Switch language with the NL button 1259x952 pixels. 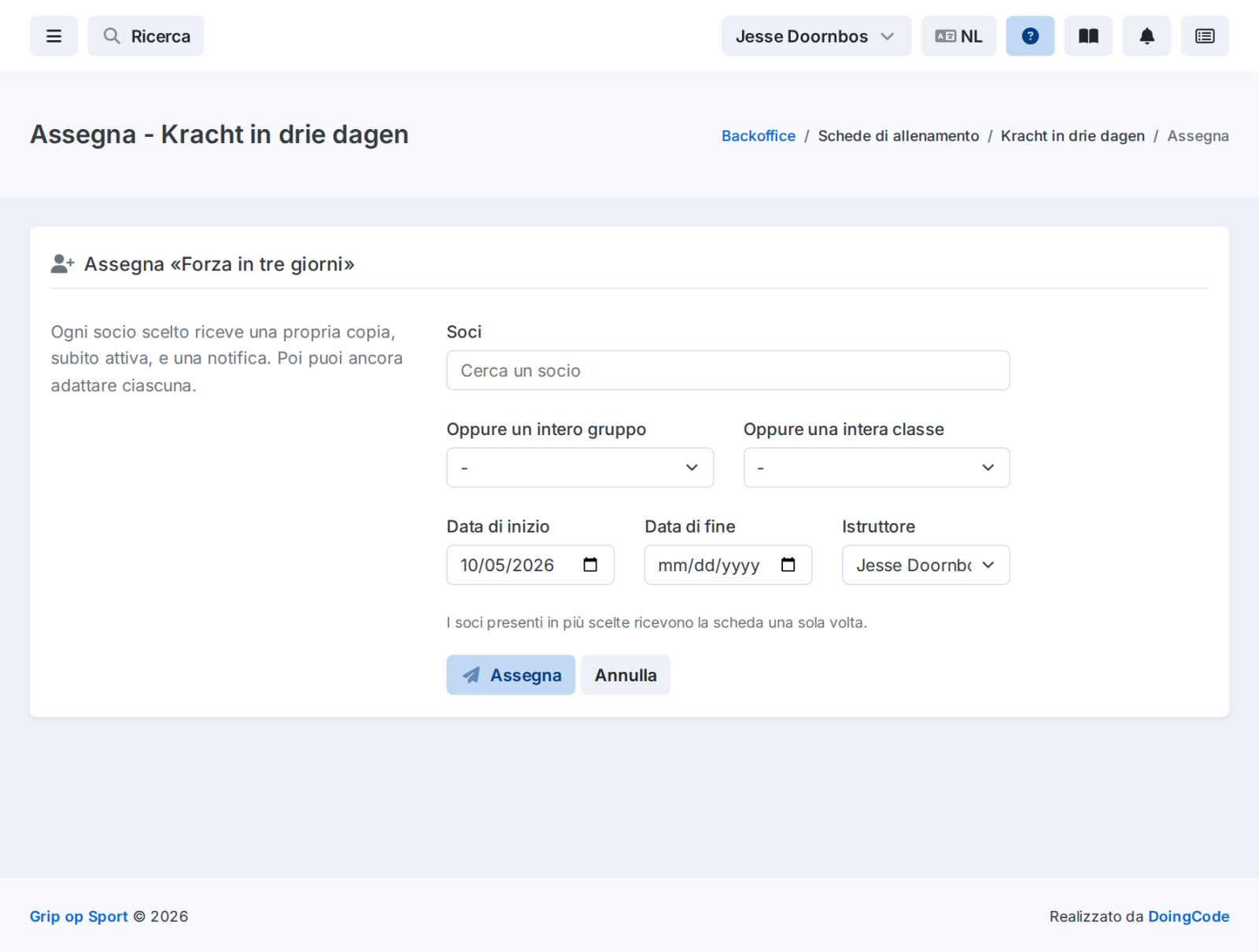(x=958, y=36)
